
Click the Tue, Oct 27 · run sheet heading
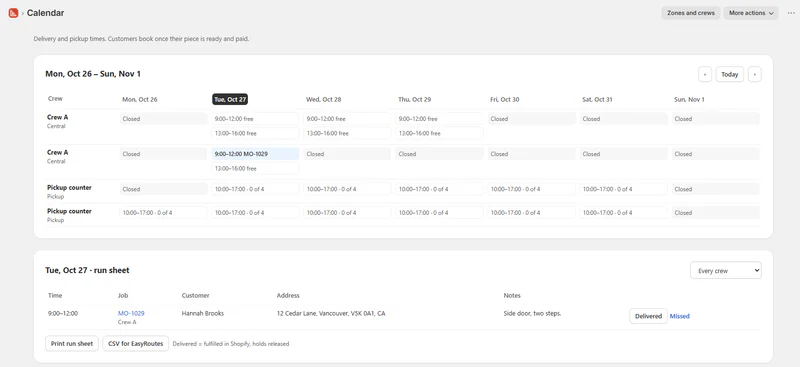87,270
